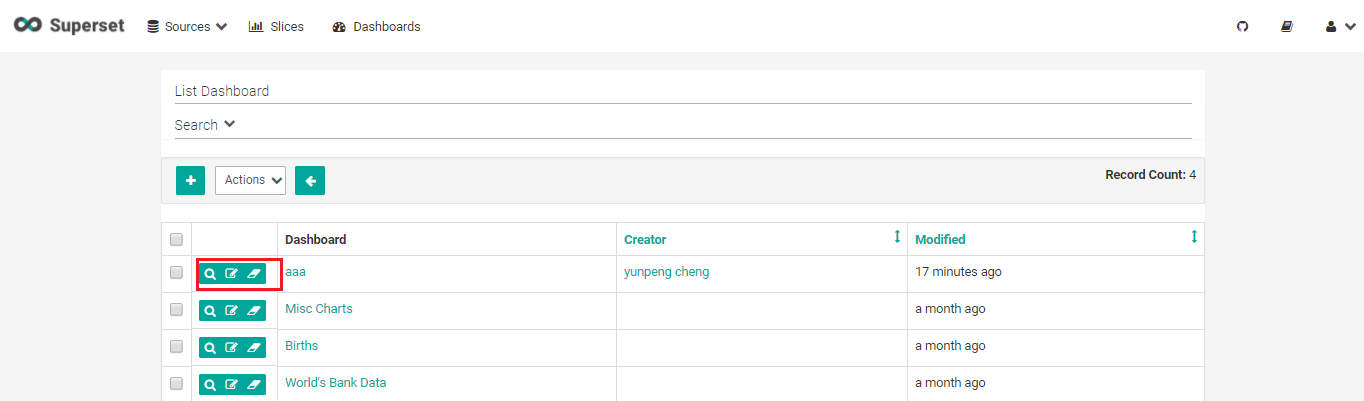The image size is (1364, 401).
Task: Click 'a month ago' in World's Bank Data row
Action: (x=950, y=382)
